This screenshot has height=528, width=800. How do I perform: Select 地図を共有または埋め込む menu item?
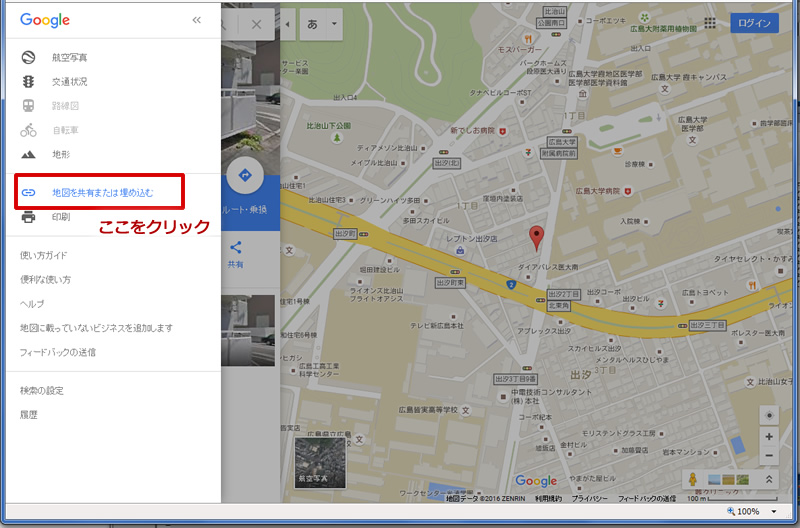click(x=102, y=191)
